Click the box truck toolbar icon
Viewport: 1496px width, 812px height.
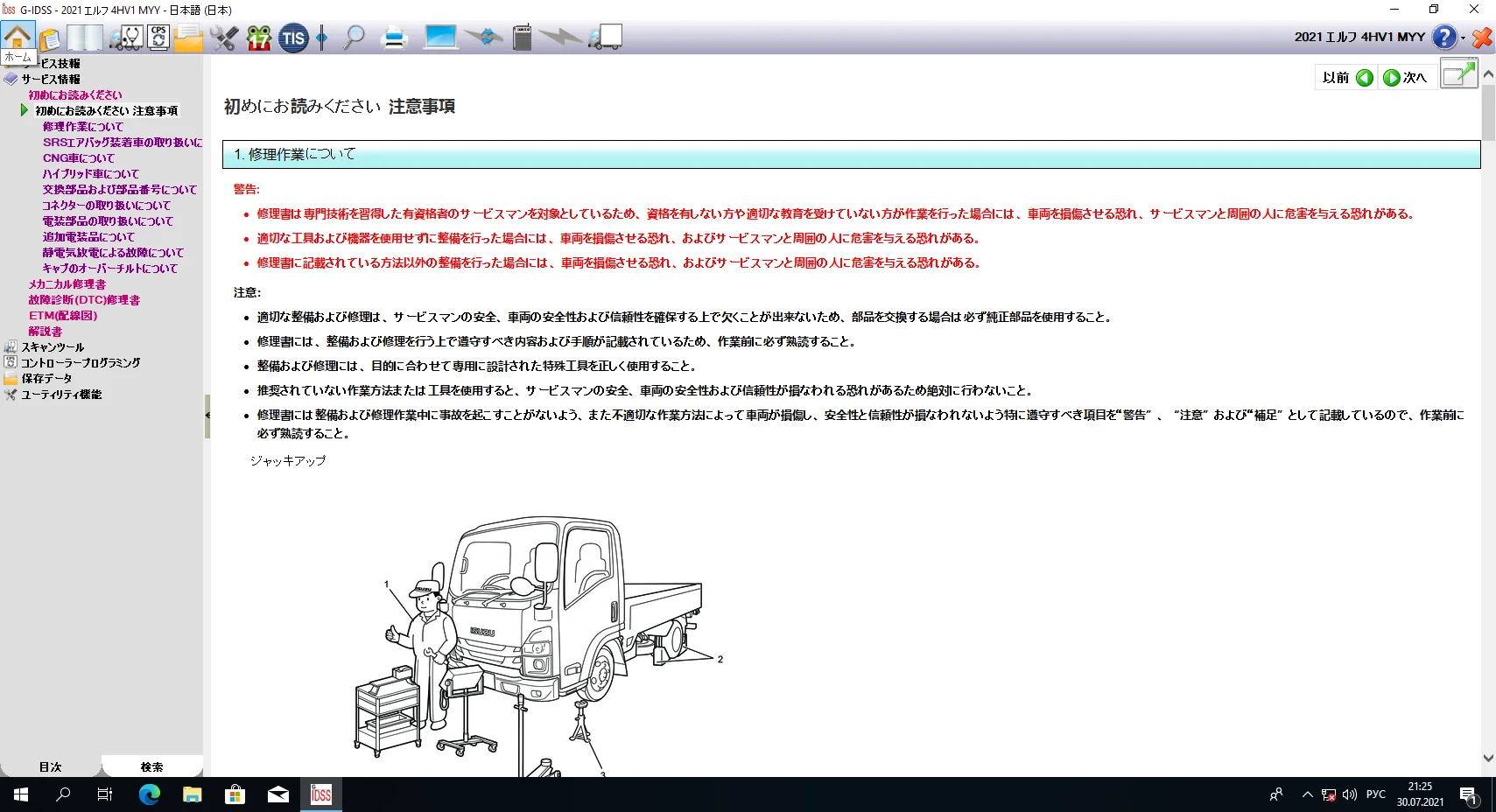click(605, 37)
